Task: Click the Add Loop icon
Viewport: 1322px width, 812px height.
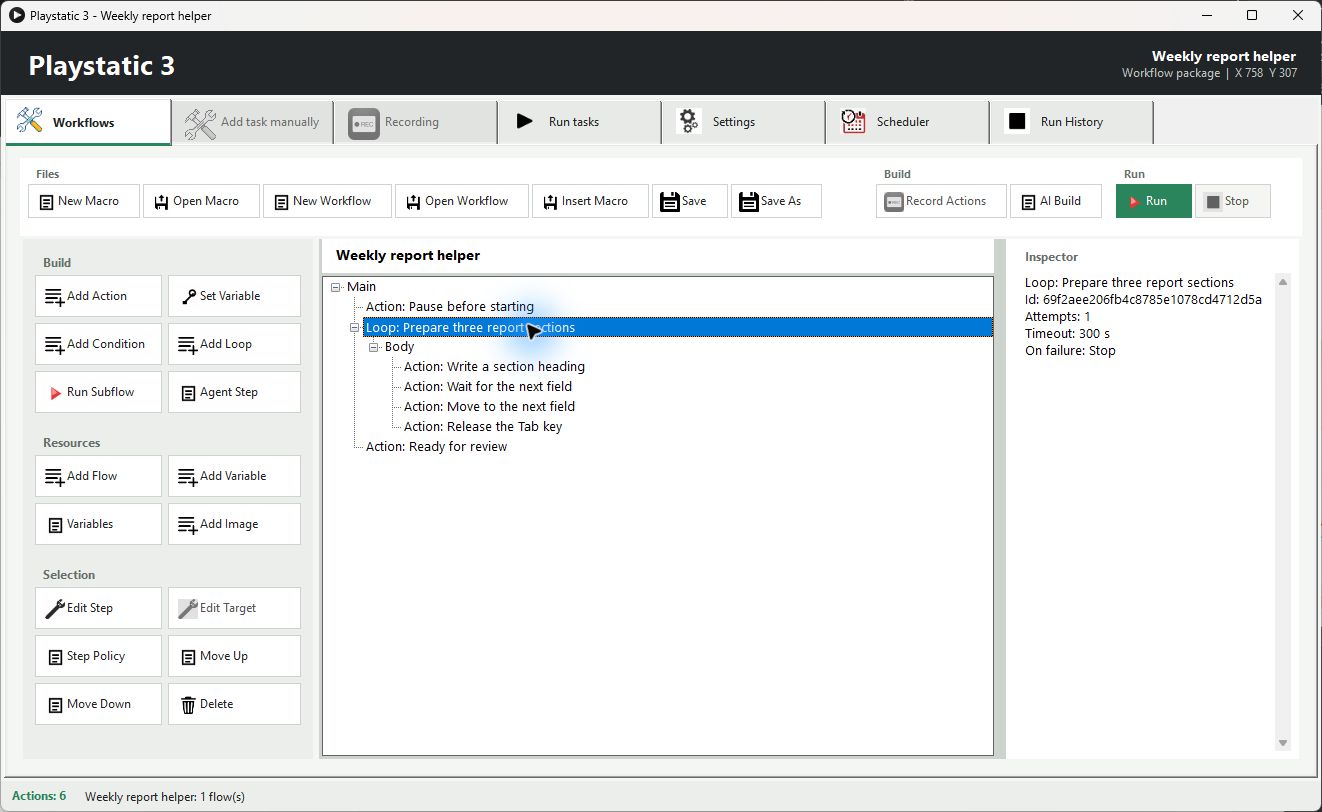Action: [x=187, y=345]
